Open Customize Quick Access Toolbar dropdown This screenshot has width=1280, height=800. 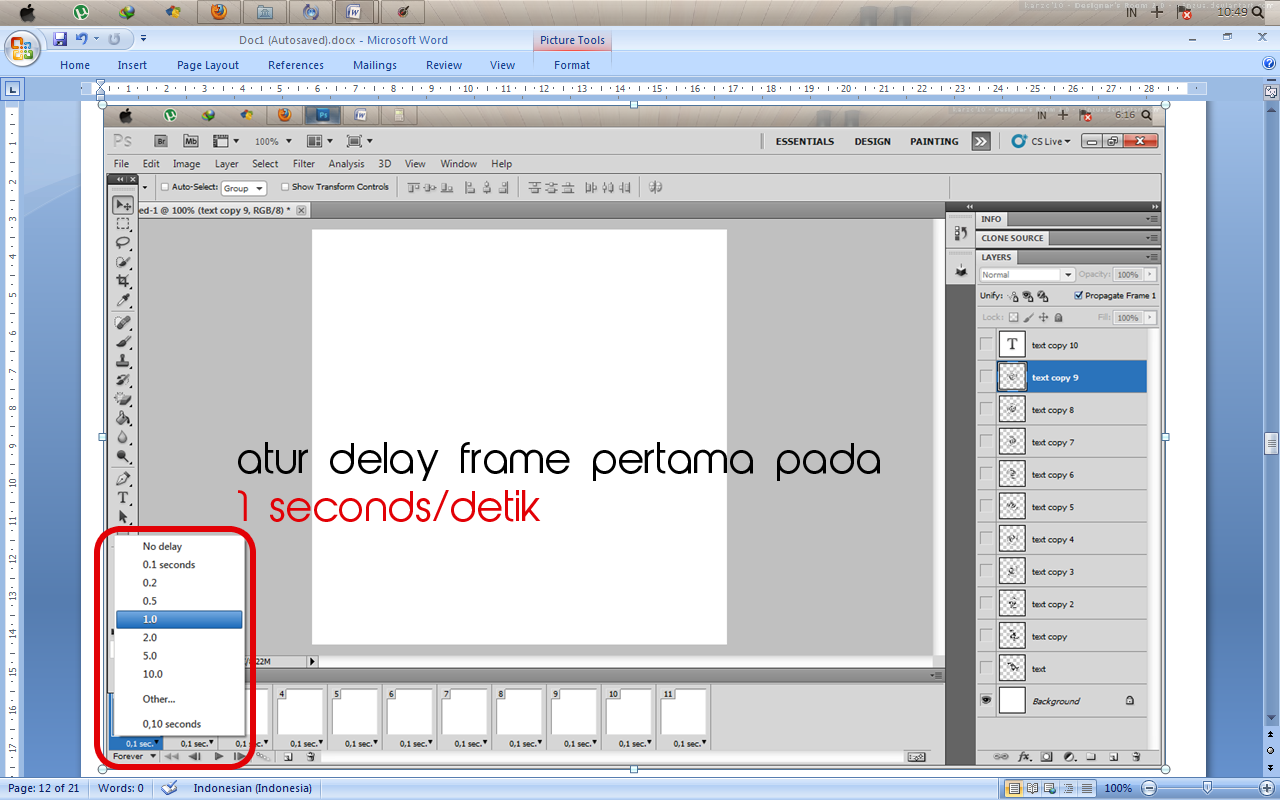coord(143,39)
